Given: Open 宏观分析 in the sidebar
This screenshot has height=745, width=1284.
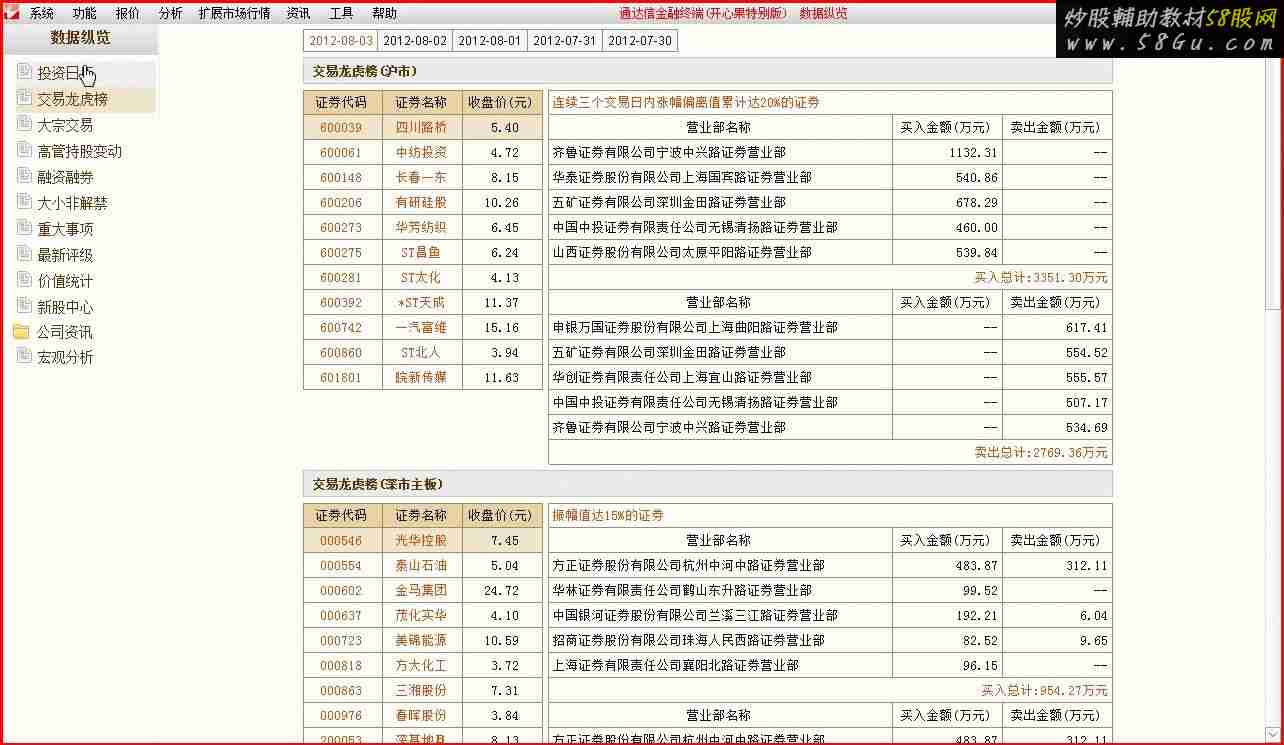Looking at the screenshot, I should 65,357.
